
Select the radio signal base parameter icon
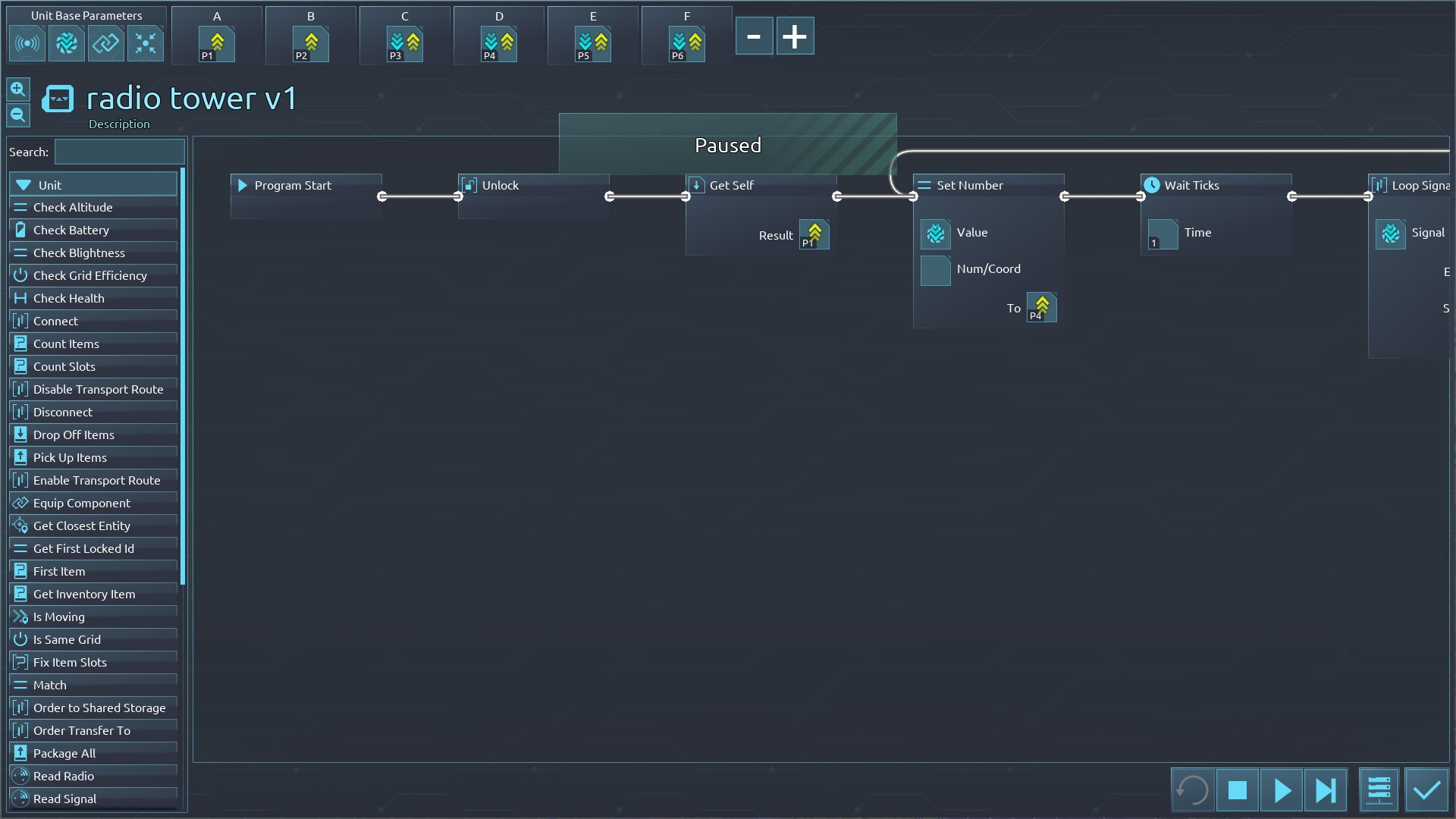point(27,43)
